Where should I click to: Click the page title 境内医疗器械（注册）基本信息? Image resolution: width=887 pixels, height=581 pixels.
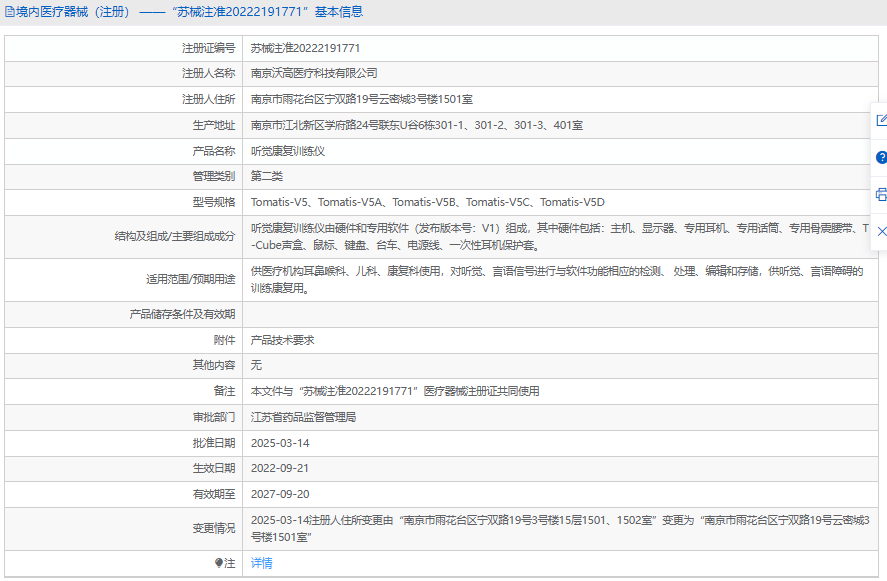(x=190, y=12)
